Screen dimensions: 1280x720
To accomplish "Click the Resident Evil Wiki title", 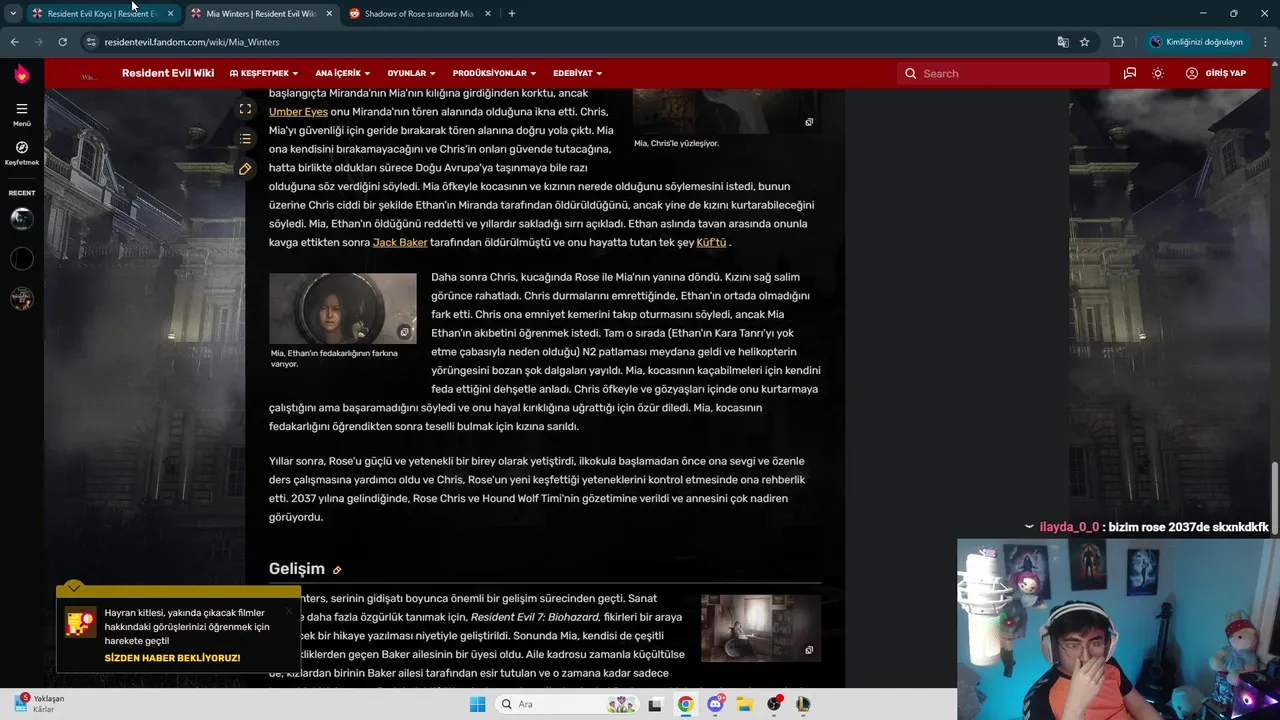I will point(168,73).
